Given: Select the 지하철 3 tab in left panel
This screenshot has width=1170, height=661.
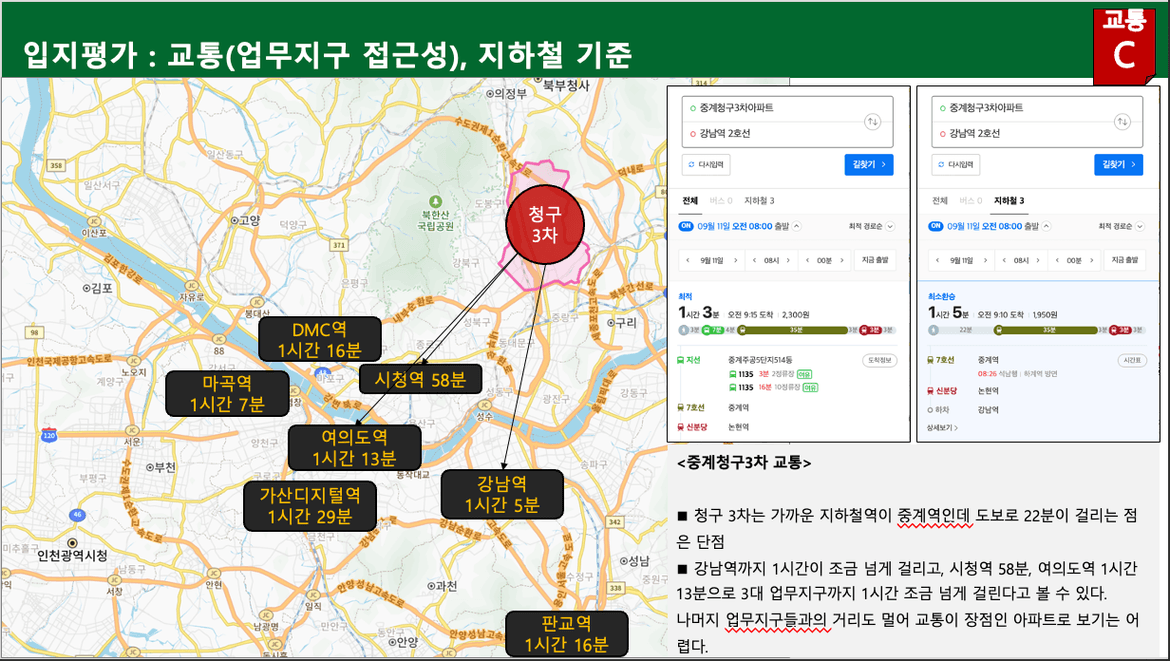Looking at the screenshot, I should (760, 201).
